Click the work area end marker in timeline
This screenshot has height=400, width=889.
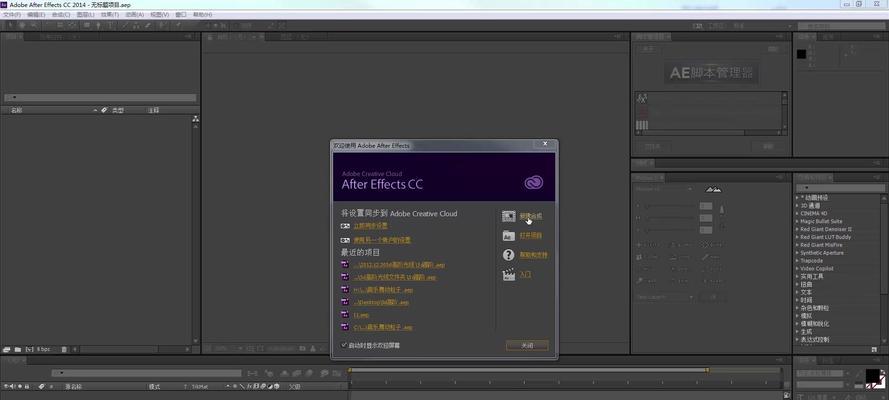[707, 370]
